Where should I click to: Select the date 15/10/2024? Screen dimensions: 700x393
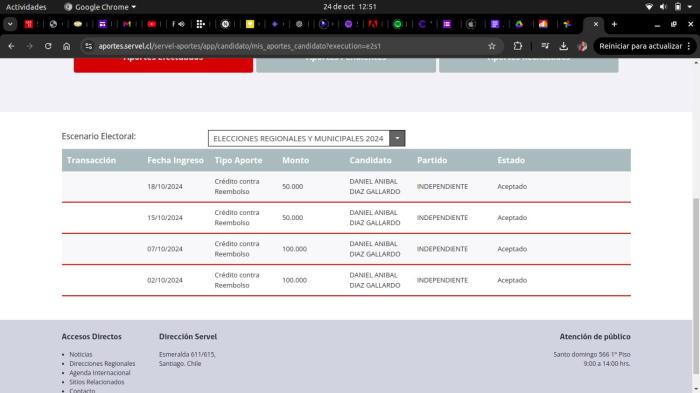165,218
